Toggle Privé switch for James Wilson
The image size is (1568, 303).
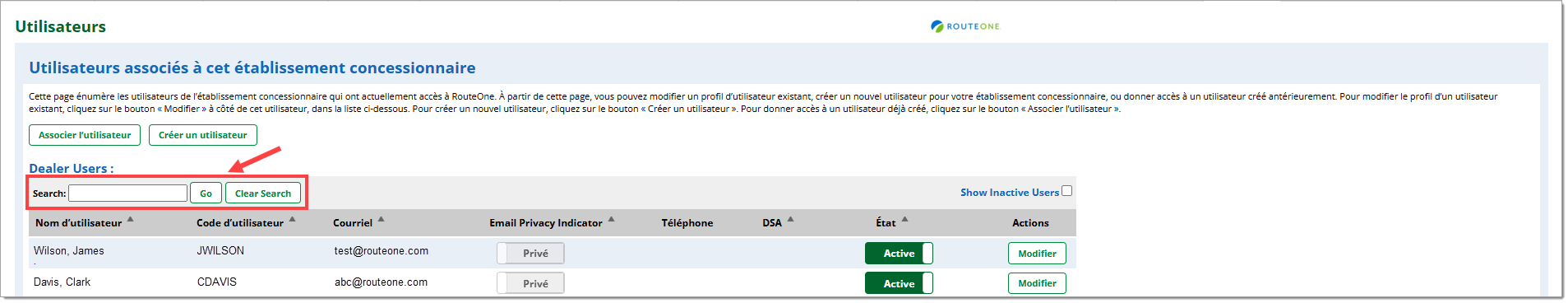[530, 253]
